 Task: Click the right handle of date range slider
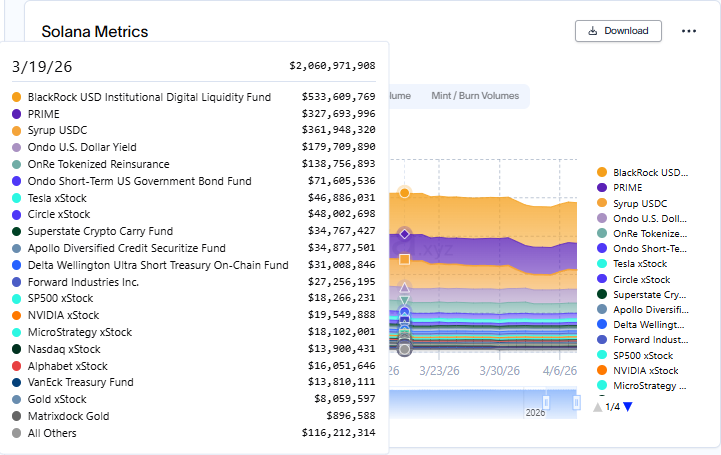(x=576, y=402)
